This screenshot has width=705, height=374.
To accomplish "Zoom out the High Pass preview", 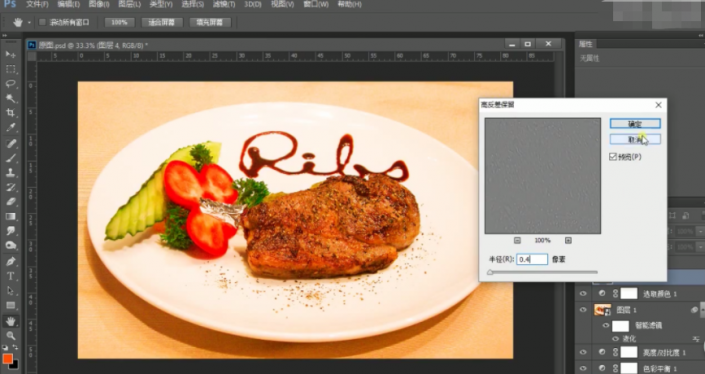I will point(517,240).
